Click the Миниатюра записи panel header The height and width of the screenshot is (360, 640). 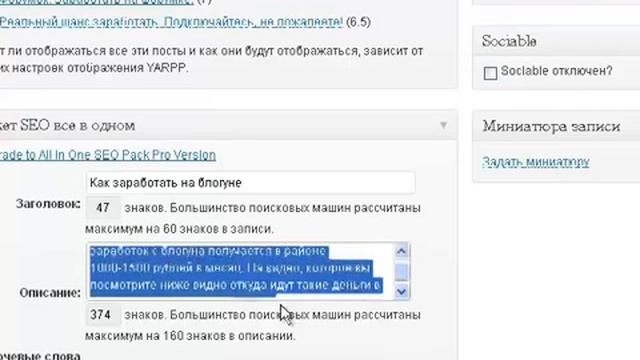(x=556, y=126)
